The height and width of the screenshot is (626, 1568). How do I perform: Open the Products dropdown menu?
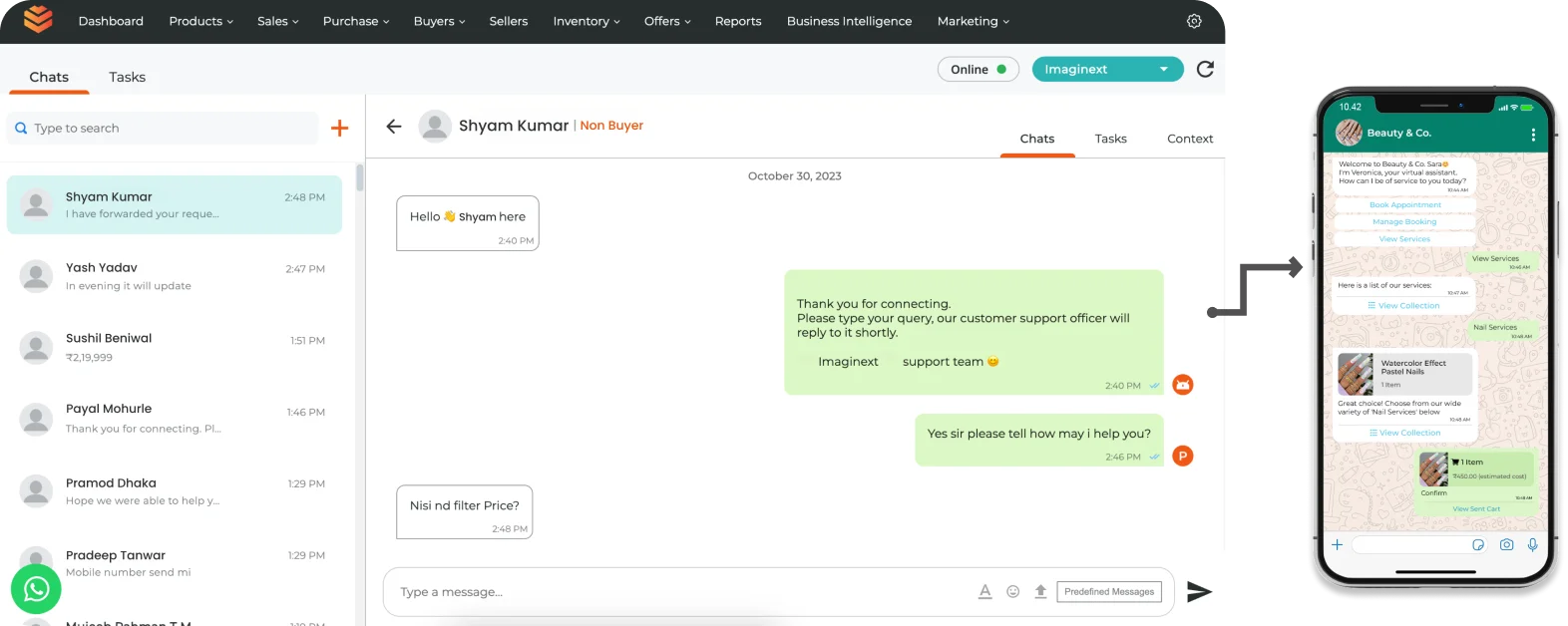200,21
